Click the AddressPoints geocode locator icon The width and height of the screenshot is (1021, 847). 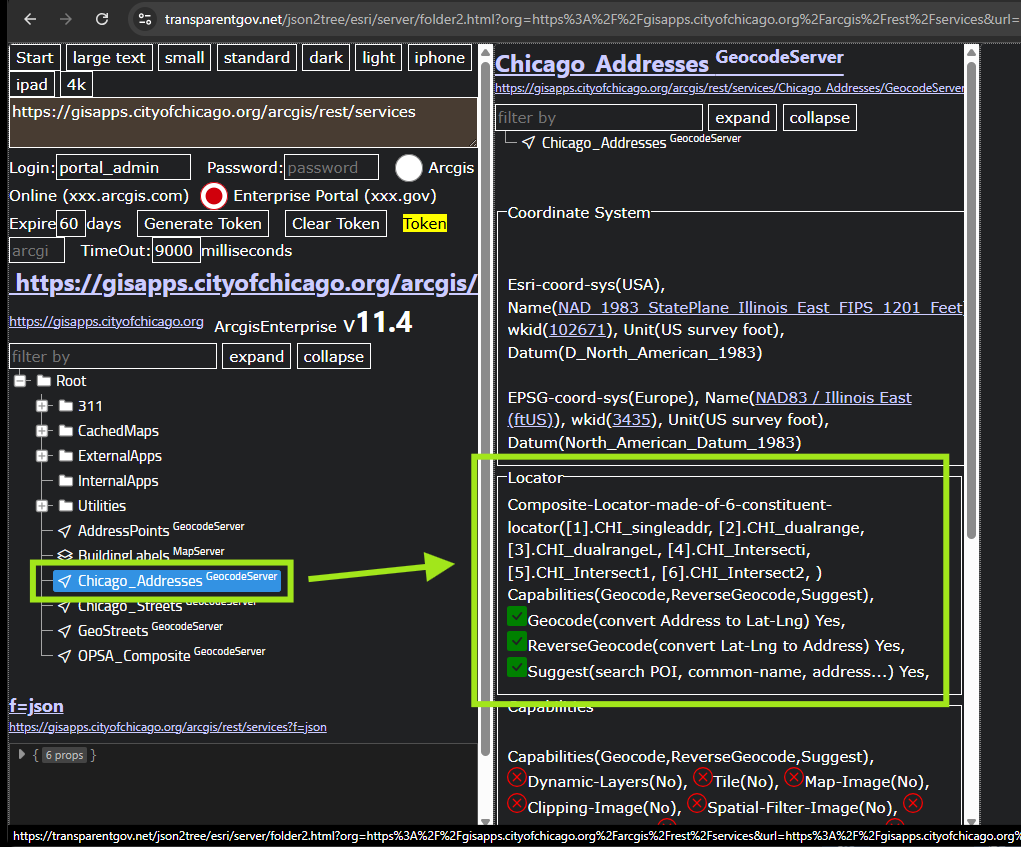tap(65, 531)
